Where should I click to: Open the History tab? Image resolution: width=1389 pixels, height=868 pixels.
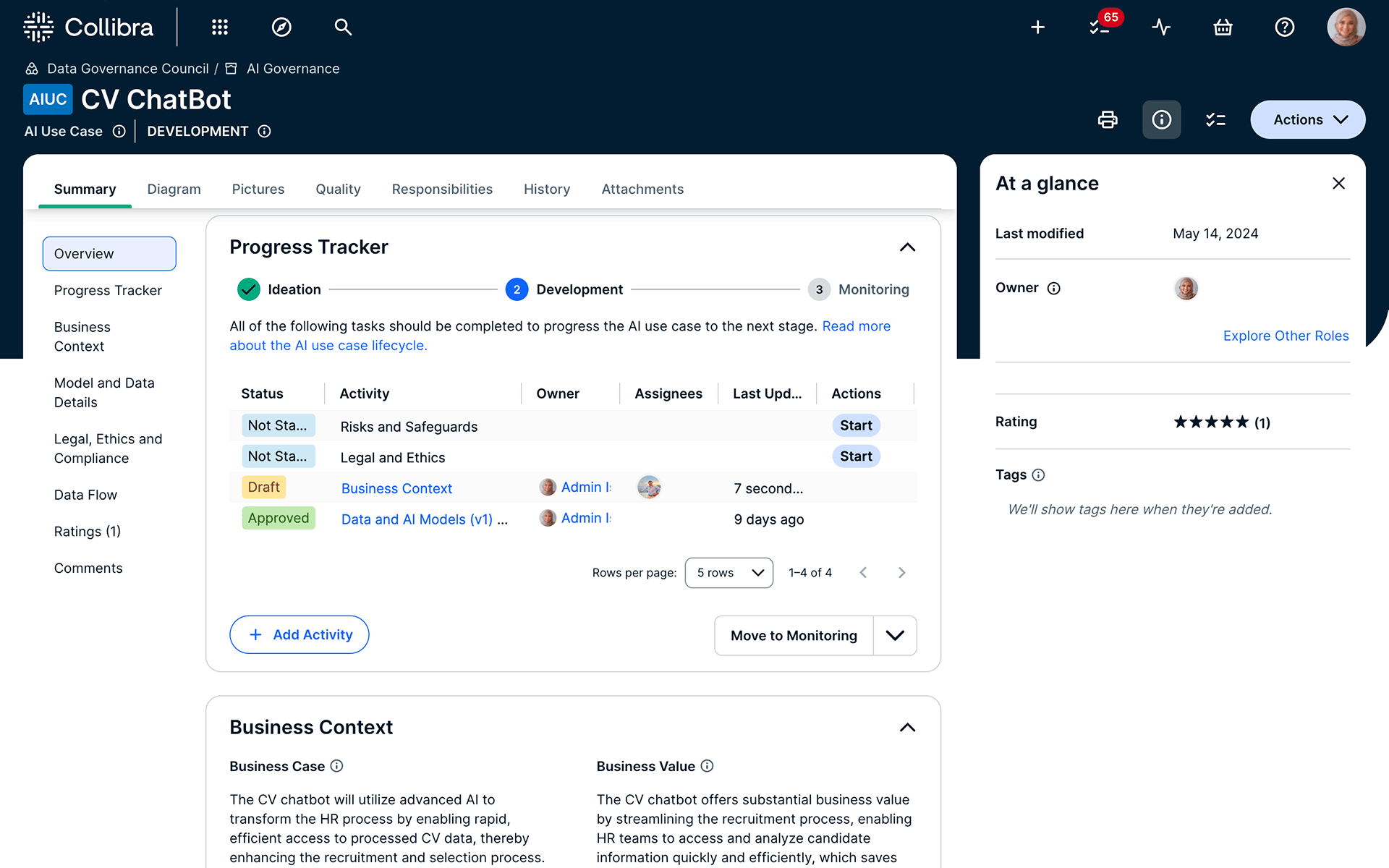(546, 189)
